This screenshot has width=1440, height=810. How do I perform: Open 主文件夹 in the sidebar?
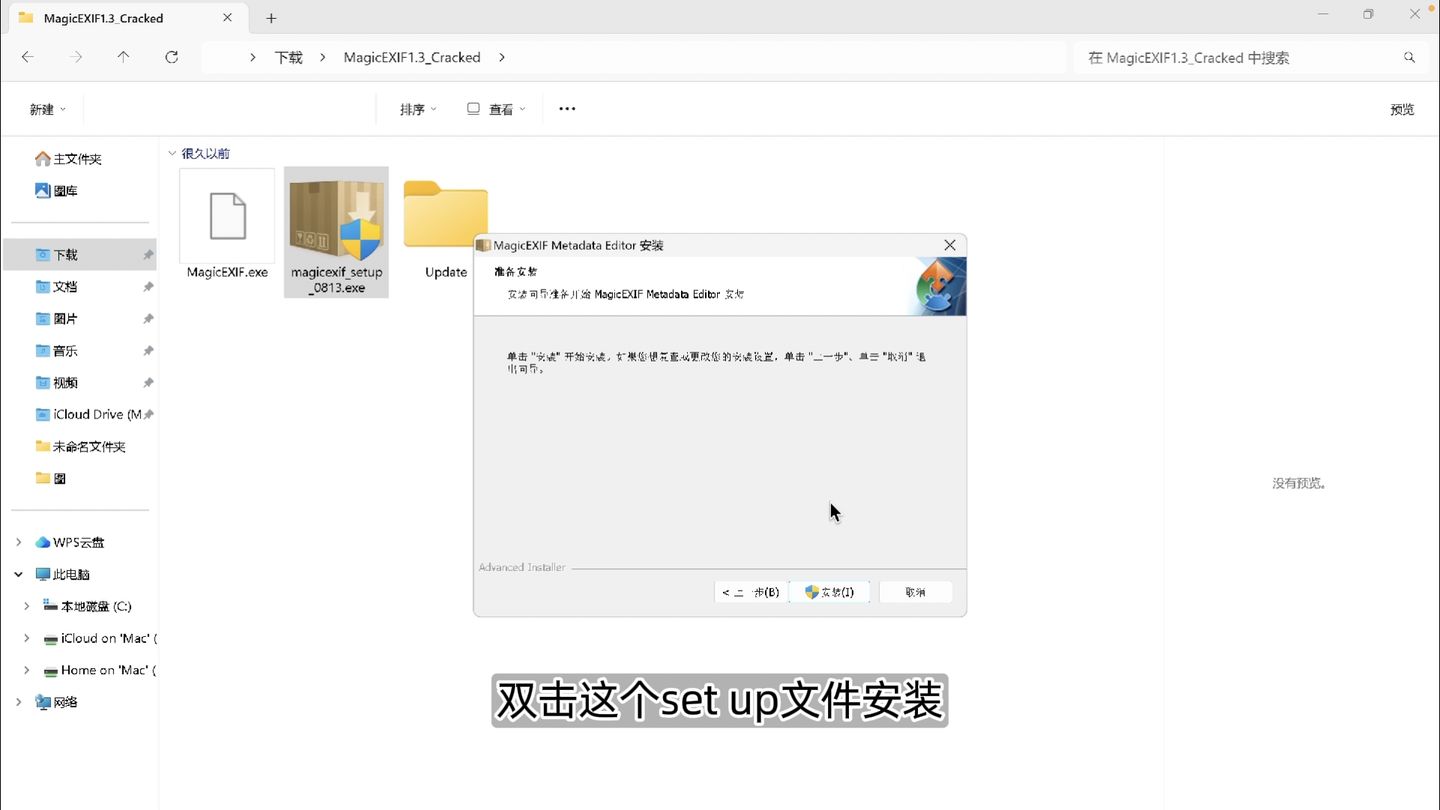click(x=78, y=159)
